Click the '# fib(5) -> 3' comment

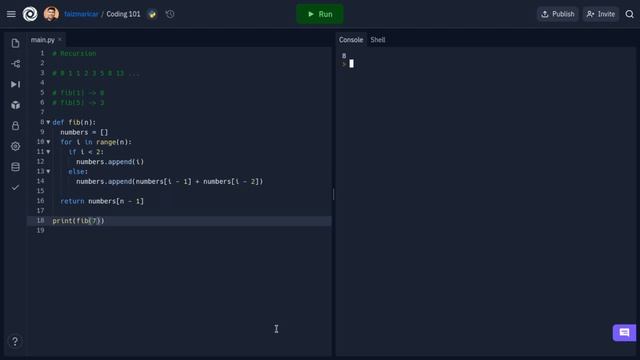pyautogui.click(x=78, y=102)
